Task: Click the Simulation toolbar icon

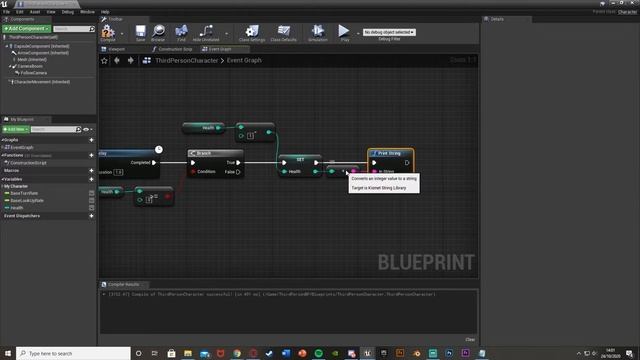Action: (318, 32)
